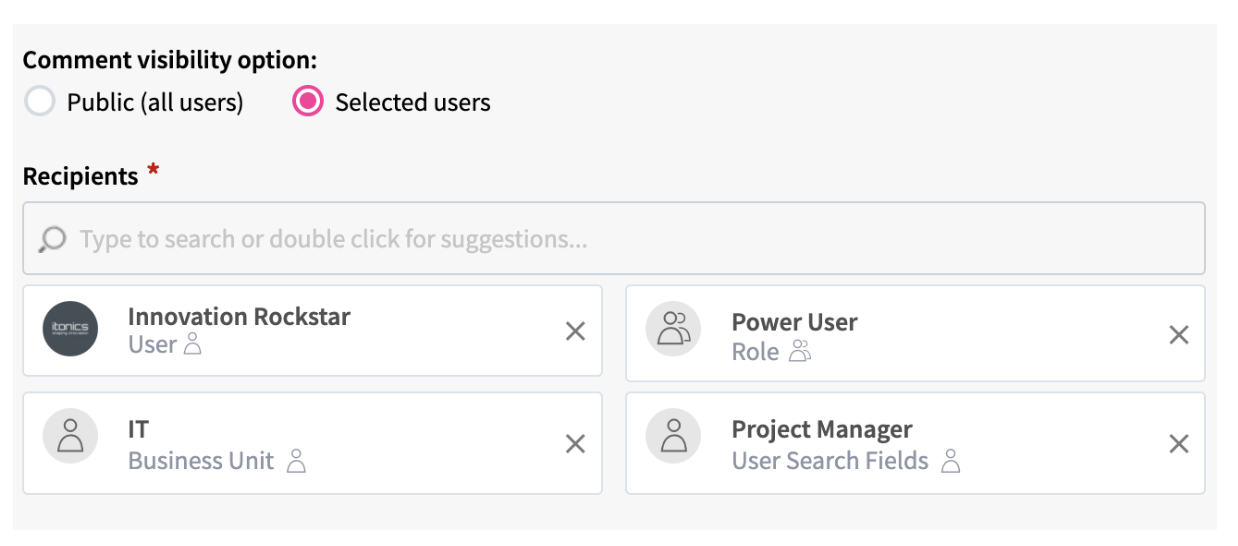Click the person icon next to User Search Fields
Screen dimensions: 1238x546
point(951,461)
